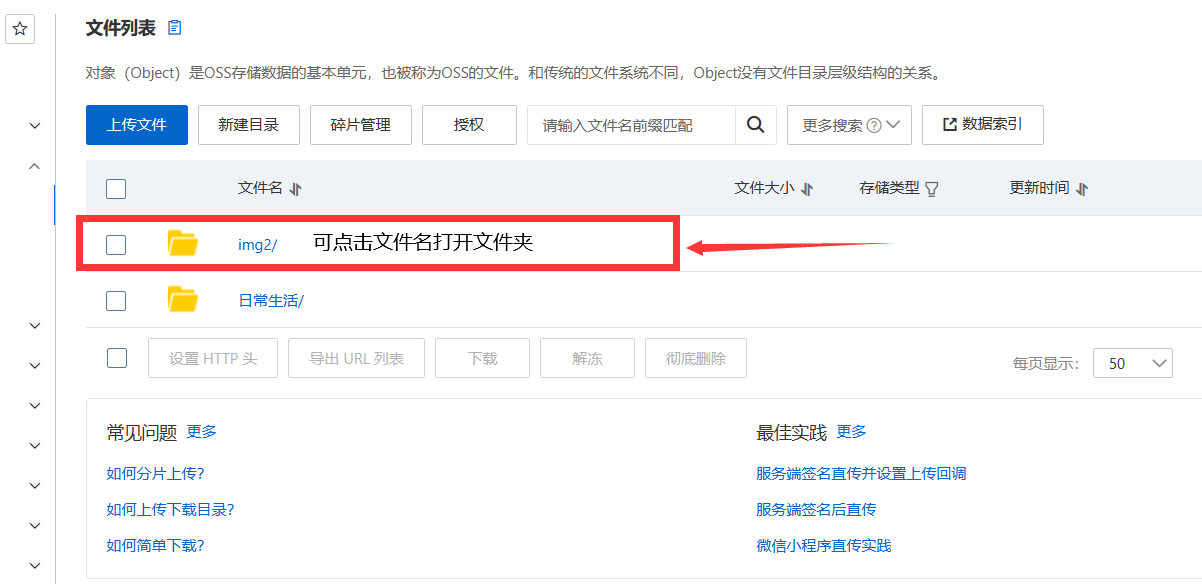The image size is (1202, 584).
Task: Click the 文件名 sort arrows icon
Action: pyautogui.click(x=295, y=189)
